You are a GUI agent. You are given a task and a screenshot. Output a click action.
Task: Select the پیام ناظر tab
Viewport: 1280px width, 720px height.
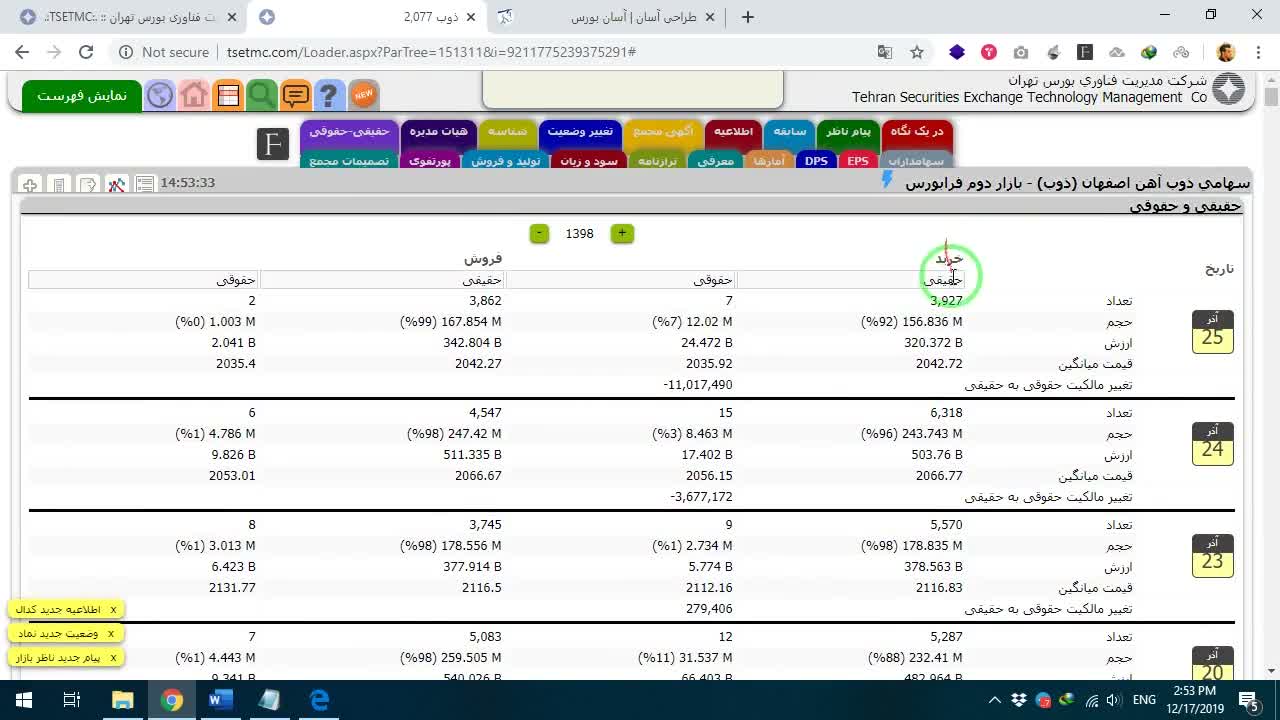click(848, 132)
